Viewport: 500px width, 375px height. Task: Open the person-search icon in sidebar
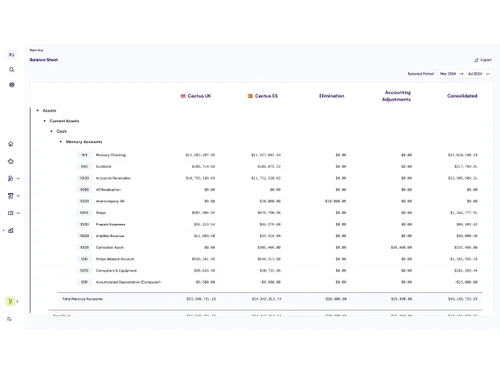coord(10,178)
